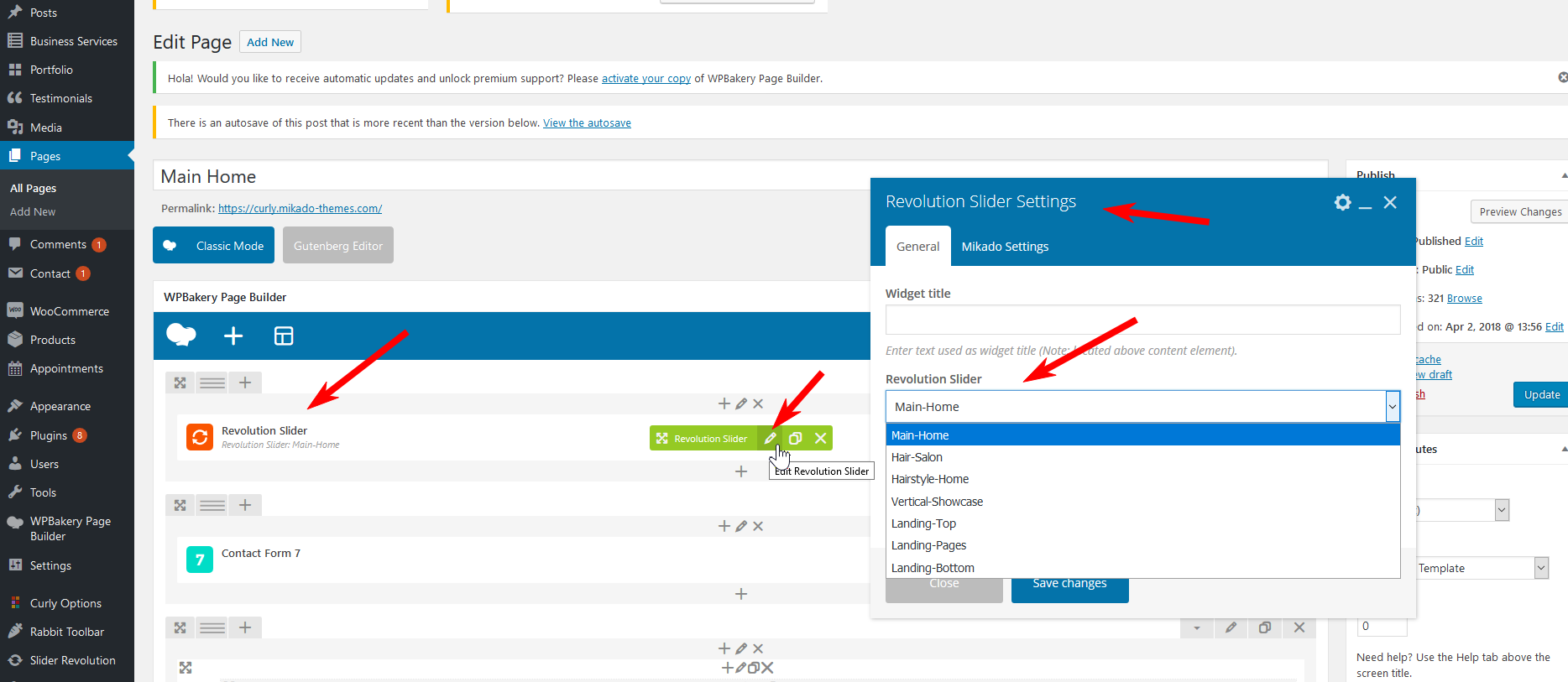
Task: Edit the column above Contact Form 7
Action: pyautogui.click(x=741, y=526)
